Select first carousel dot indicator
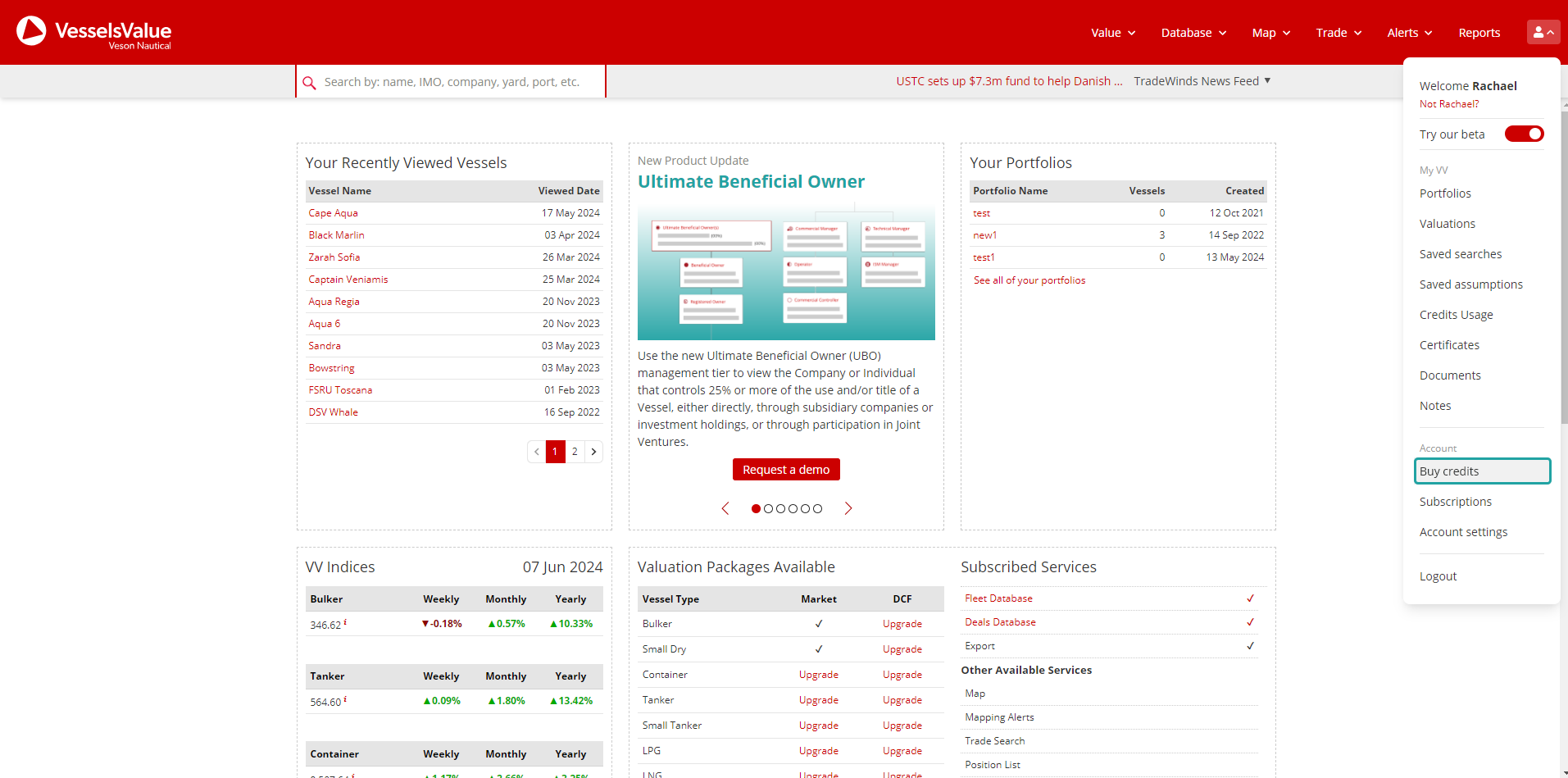The image size is (1568, 778). point(756,508)
